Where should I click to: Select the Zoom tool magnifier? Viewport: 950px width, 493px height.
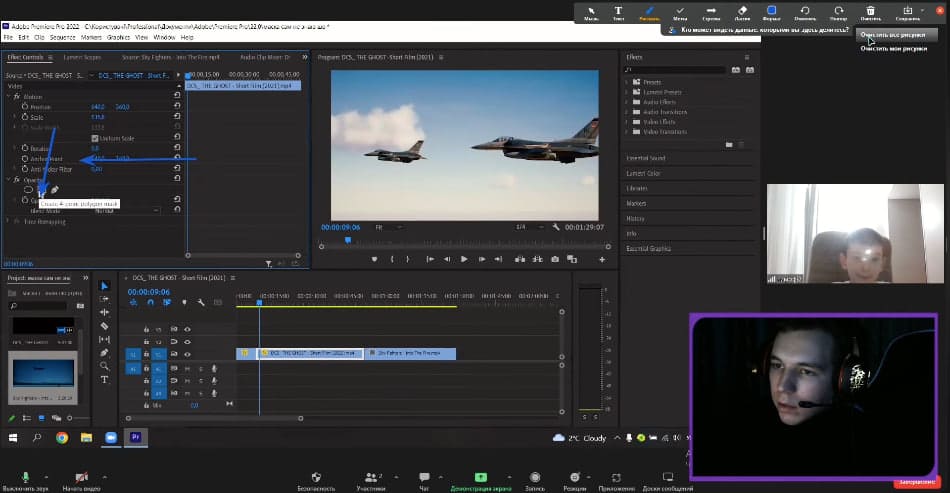104,366
